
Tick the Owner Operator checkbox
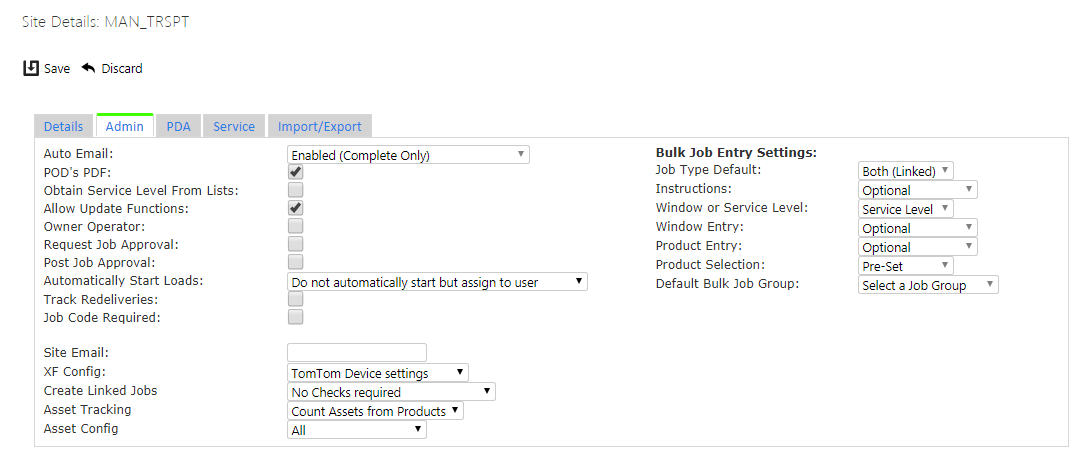(x=296, y=226)
